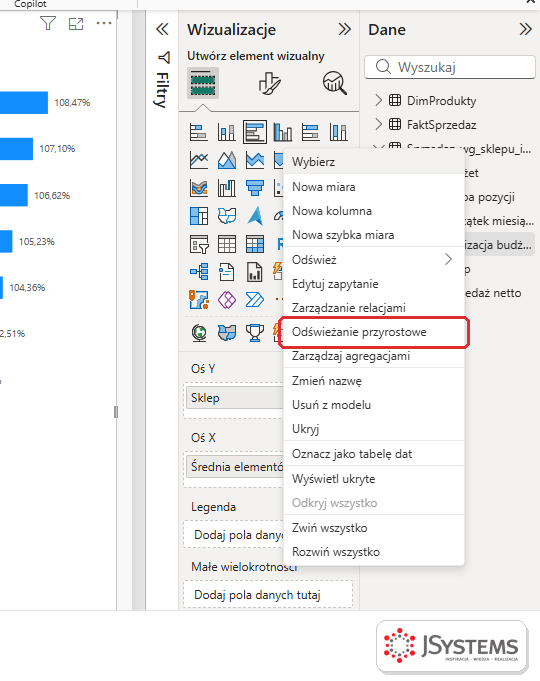The width and height of the screenshot is (540, 681).
Task: Choose the Azure Maps visual
Action: [255, 216]
